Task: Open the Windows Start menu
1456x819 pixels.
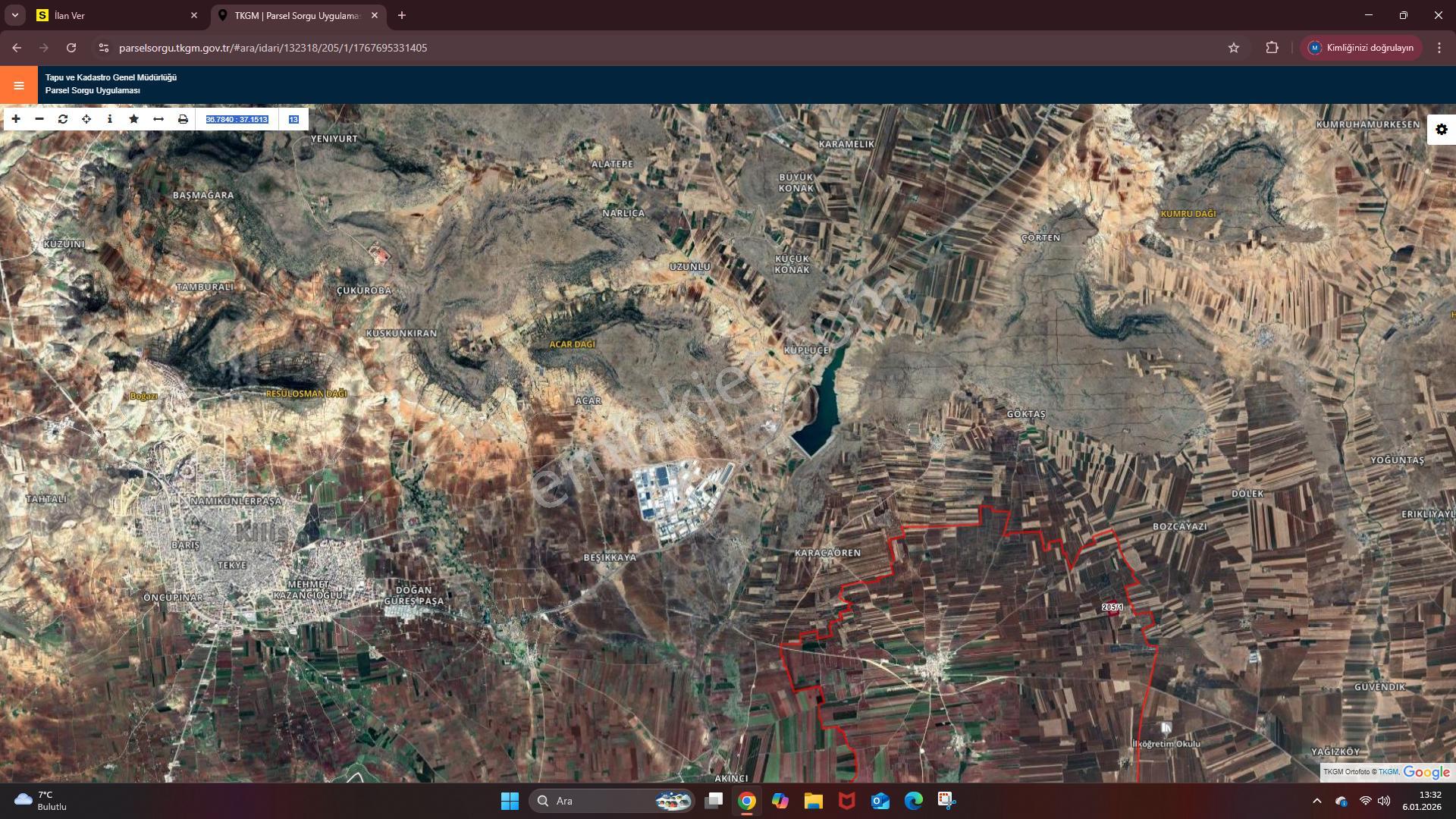Action: point(510,801)
